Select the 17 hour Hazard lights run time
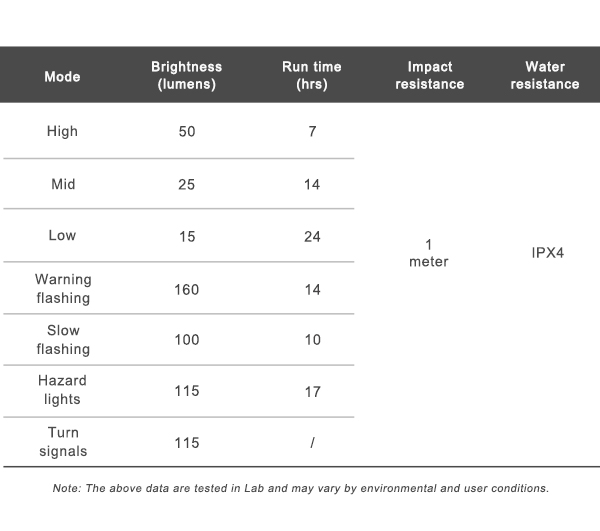 tap(312, 391)
